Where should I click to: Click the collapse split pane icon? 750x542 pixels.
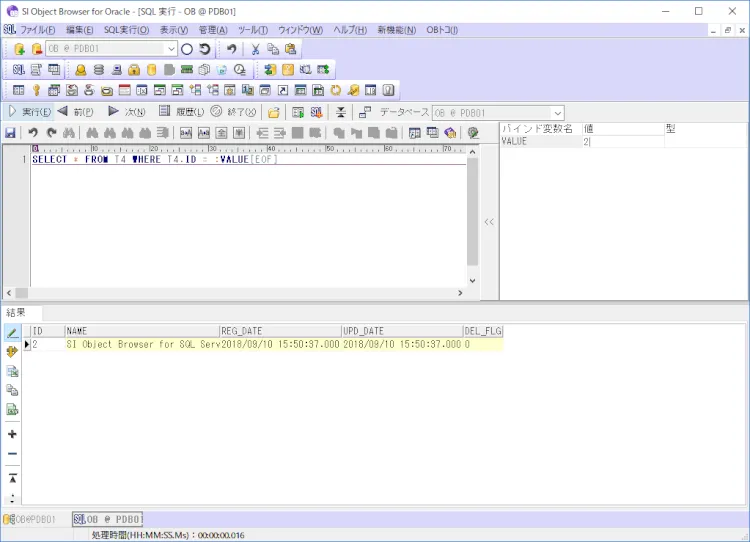coord(341,112)
